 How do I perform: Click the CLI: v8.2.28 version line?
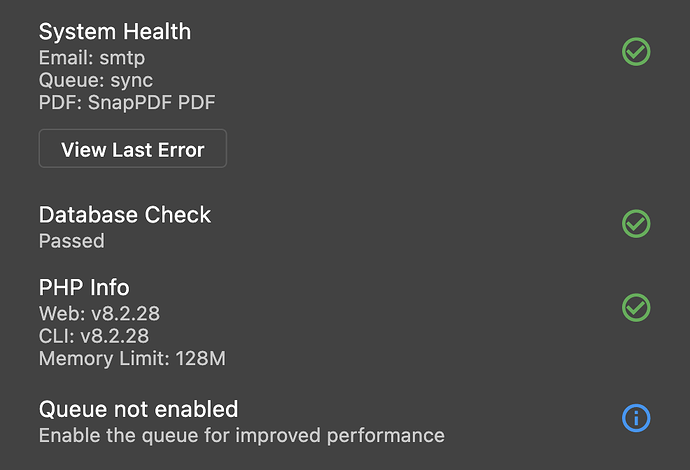94,336
